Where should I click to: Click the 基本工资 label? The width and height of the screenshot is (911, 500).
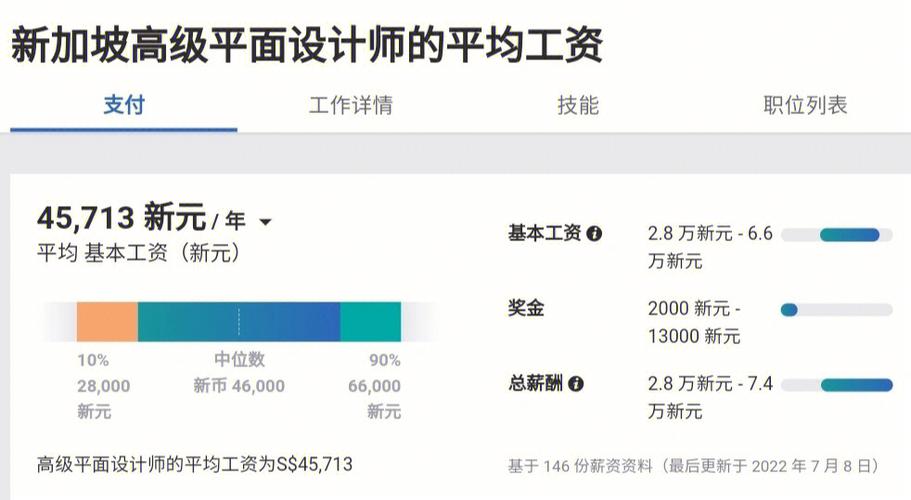544,233
